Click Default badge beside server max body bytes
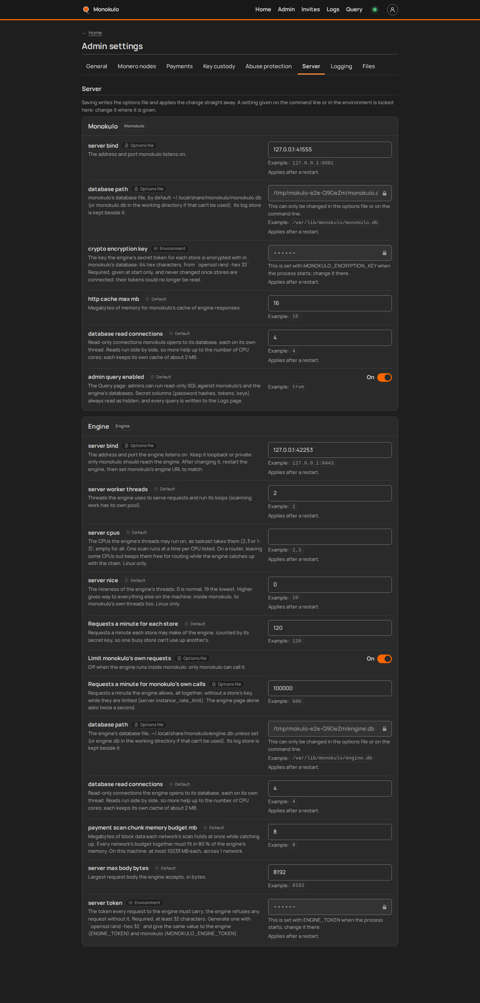 point(165,868)
